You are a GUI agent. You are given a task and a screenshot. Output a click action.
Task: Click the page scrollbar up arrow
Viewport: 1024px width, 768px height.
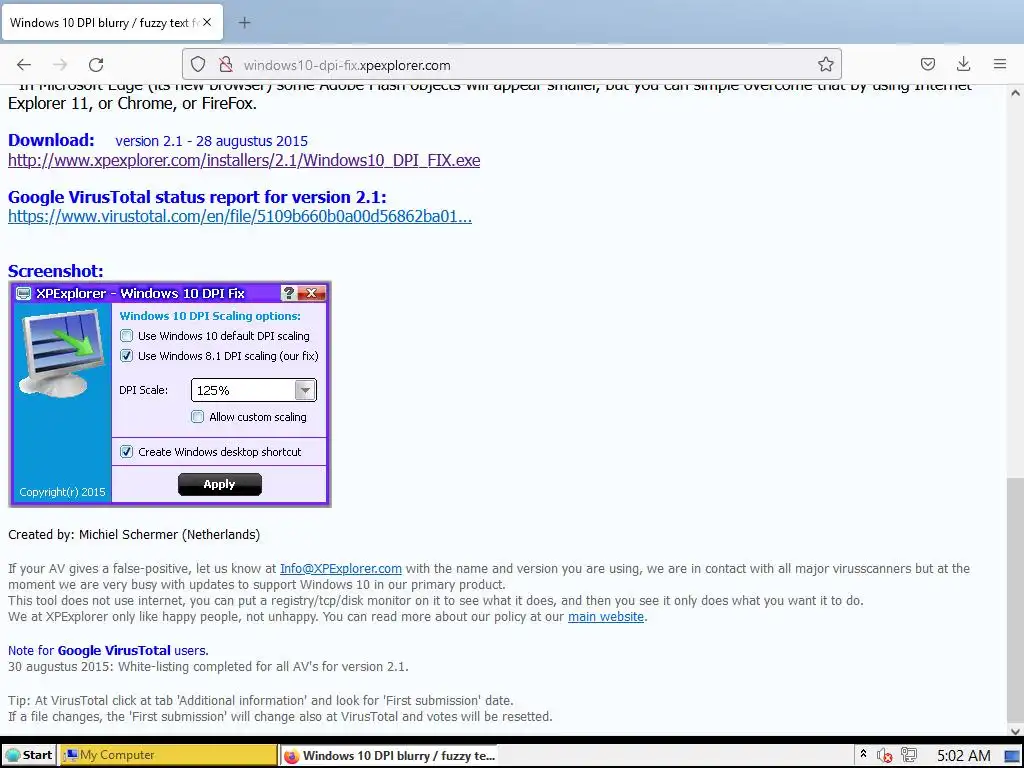coord(1016,93)
